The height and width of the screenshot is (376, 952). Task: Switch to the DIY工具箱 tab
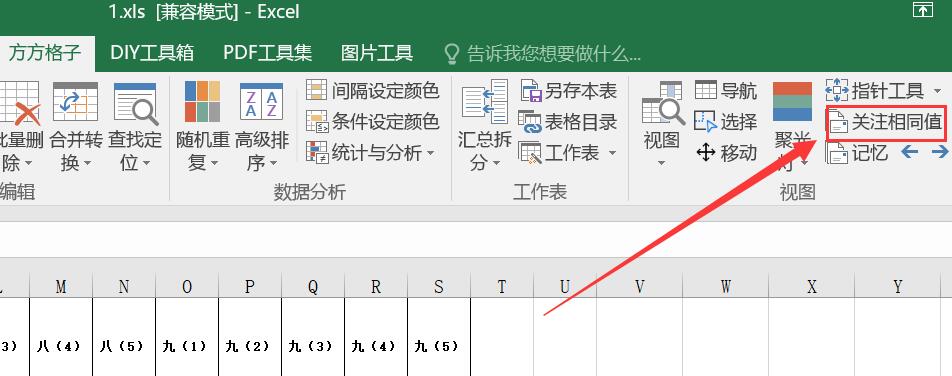pos(152,53)
